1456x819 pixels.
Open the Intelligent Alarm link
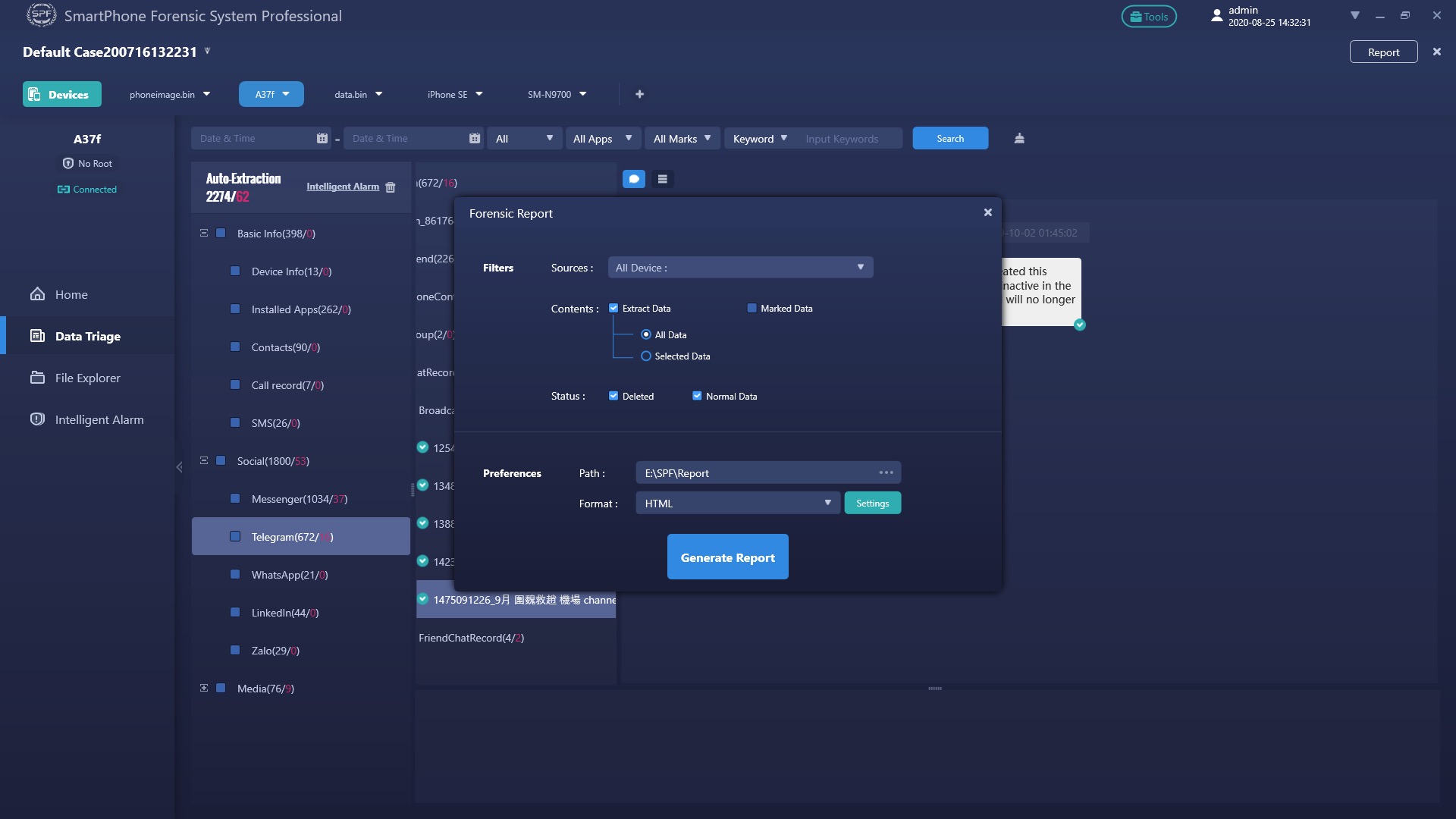[x=342, y=187]
